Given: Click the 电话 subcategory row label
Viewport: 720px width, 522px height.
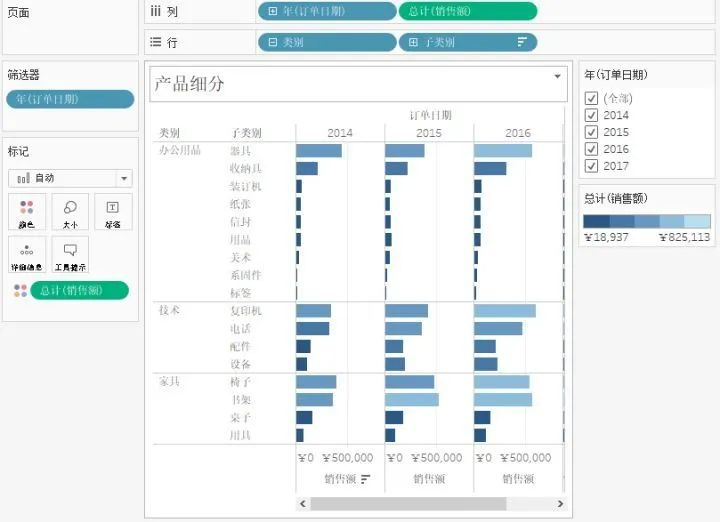Looking at the screenshot, I should pyautogui.click(x=240, y=329).
